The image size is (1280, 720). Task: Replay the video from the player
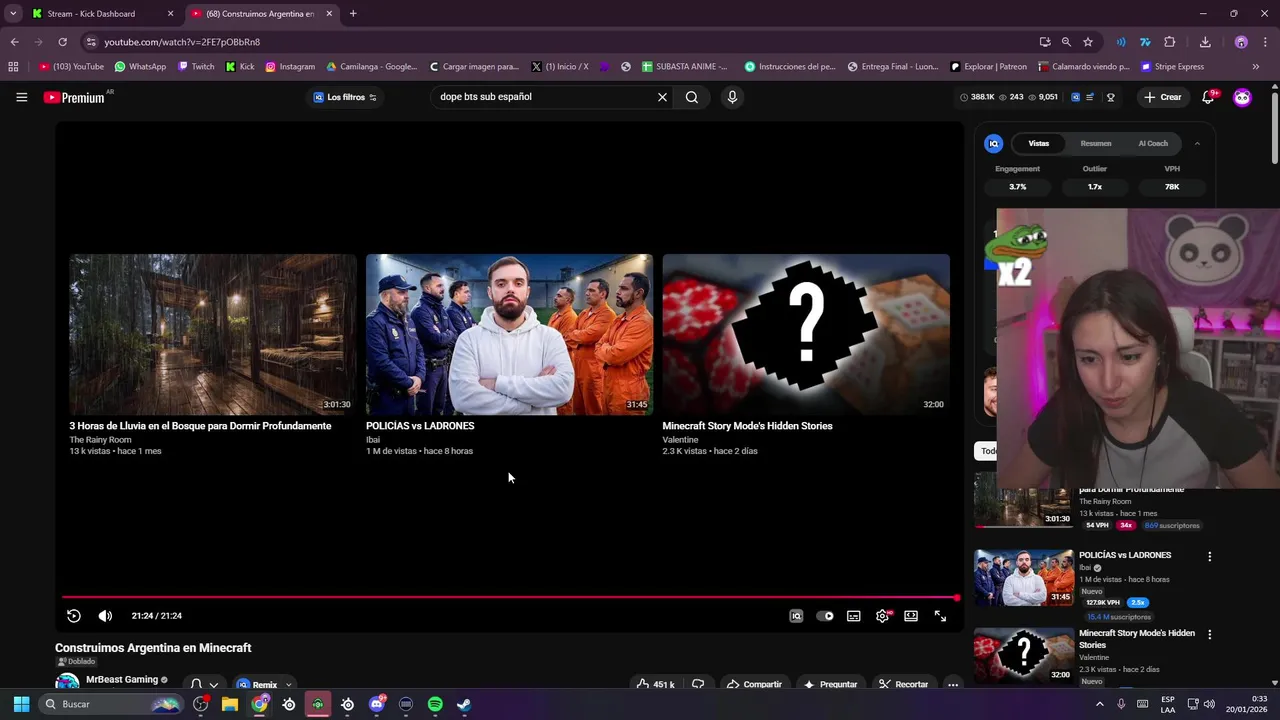point(74,616)
